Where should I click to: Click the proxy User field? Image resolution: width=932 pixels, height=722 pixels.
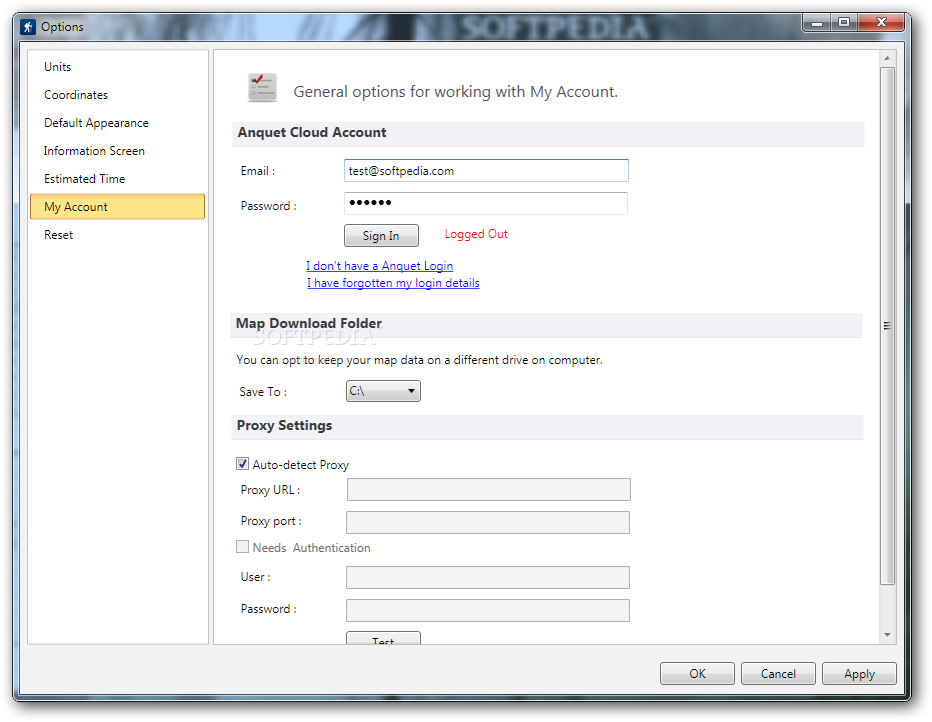point(488,577)
